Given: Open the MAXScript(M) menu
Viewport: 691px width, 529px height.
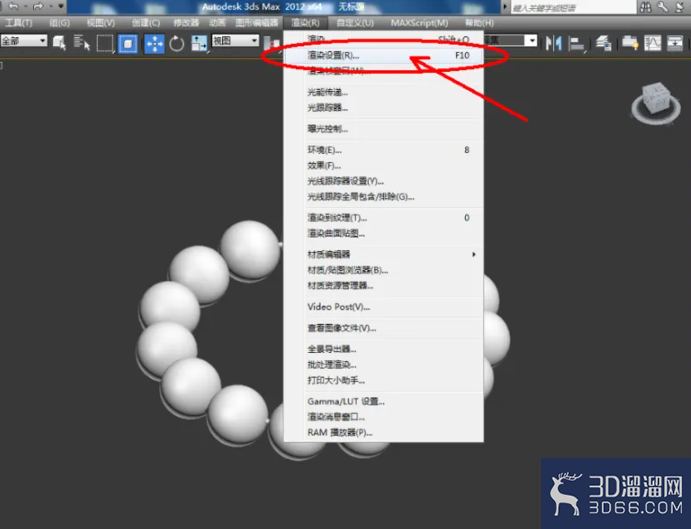Looking at the screenshot, I should (419, 23).
